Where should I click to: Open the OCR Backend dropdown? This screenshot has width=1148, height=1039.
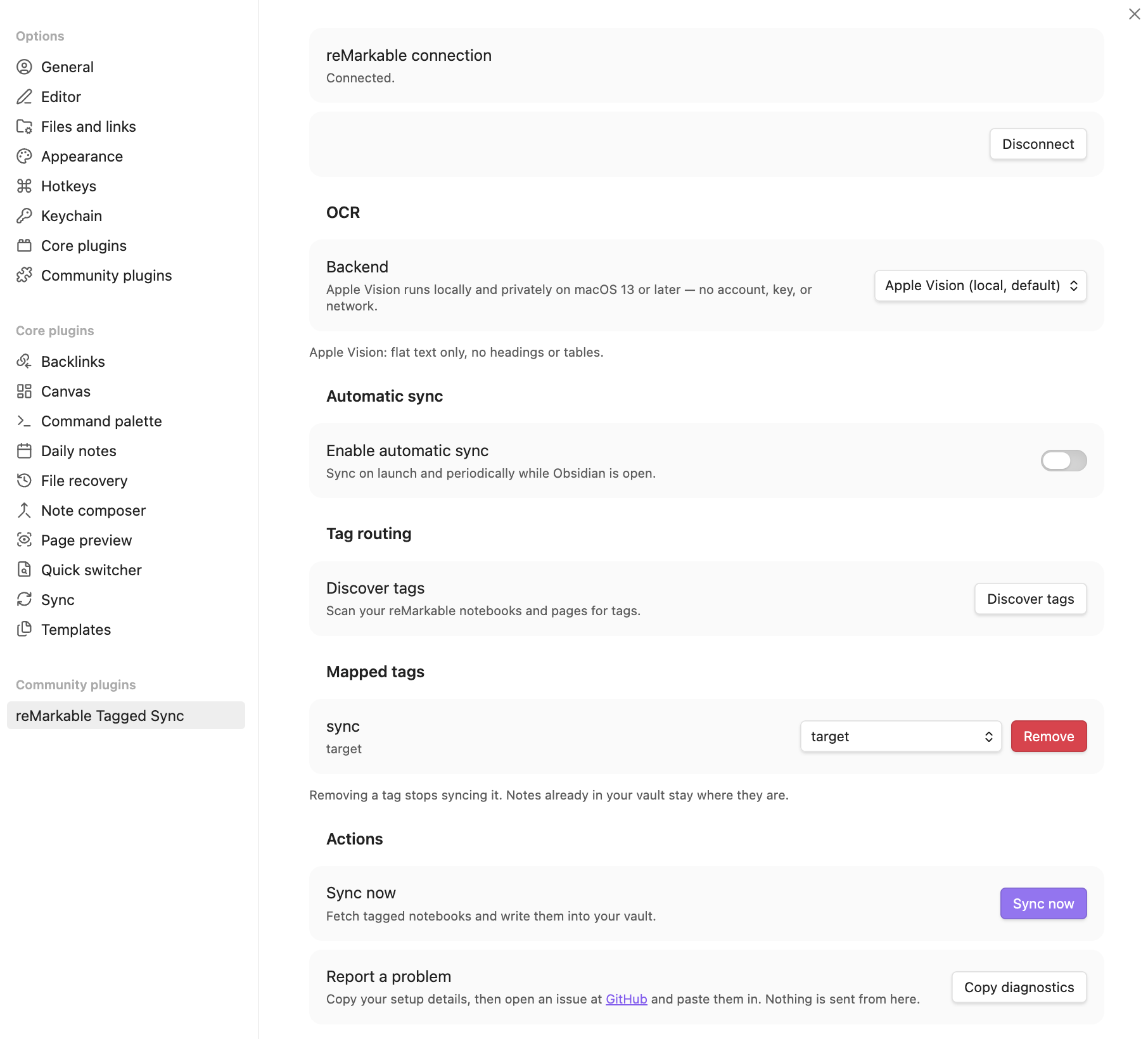coord(980,286)
